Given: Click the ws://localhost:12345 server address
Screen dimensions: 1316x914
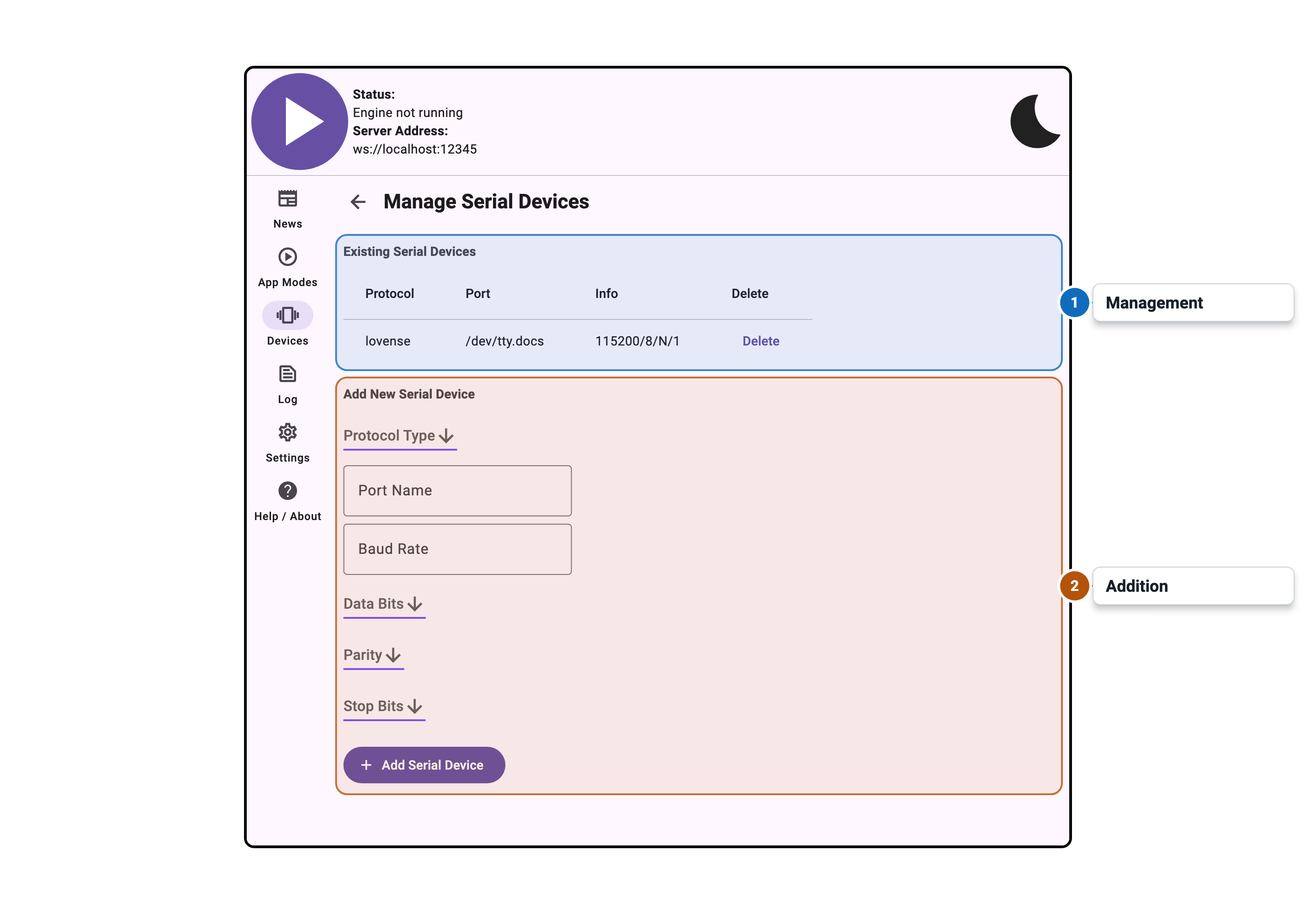Looking at the screenshot, I should tap(414, 149).
